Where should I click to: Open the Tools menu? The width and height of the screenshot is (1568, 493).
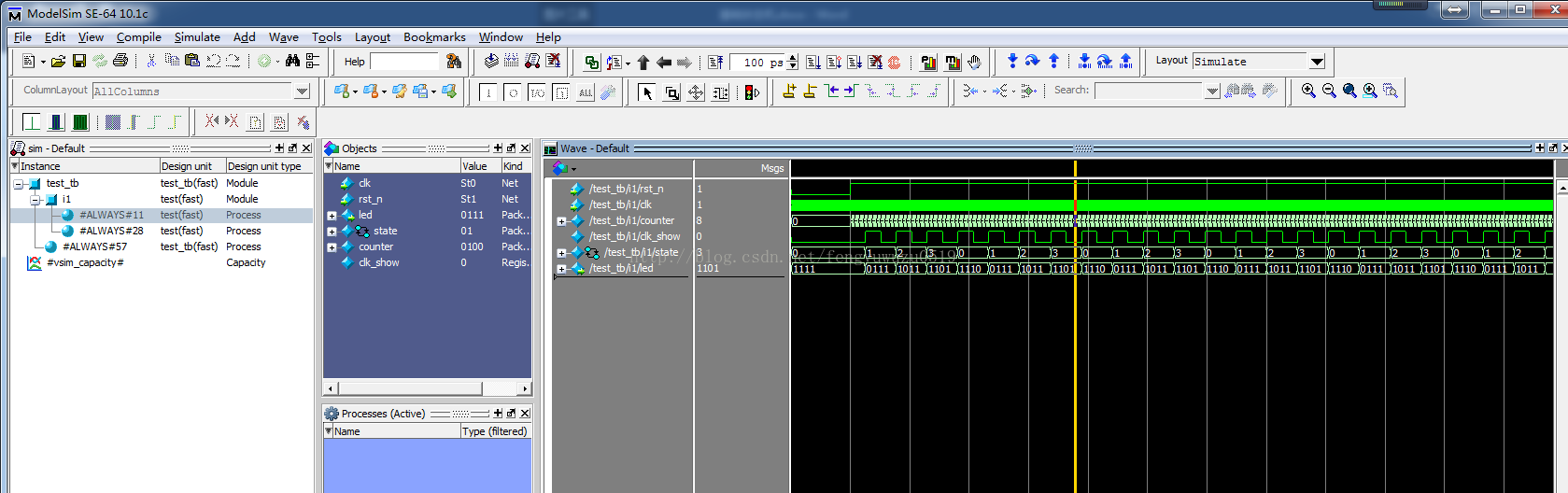click(x=327, y=37)
